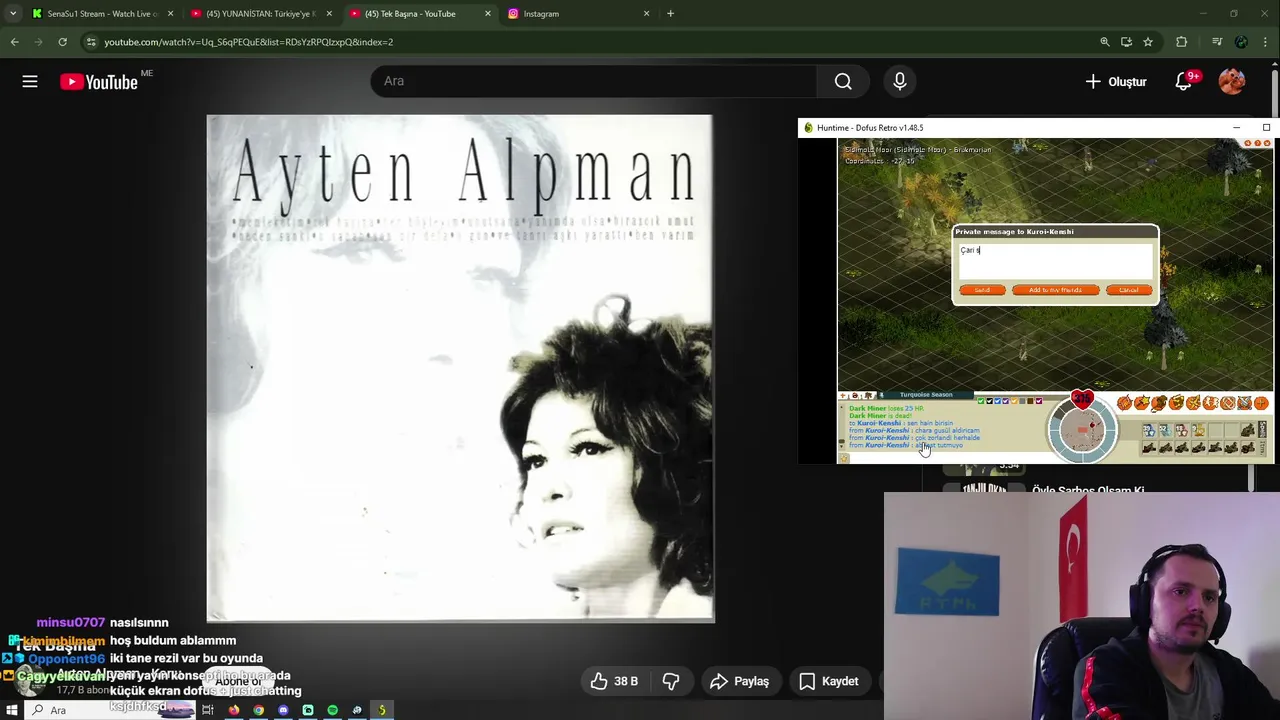Toggle the green Dofus chat channel checkbox

pyautogui.click(x=981, y=401)
